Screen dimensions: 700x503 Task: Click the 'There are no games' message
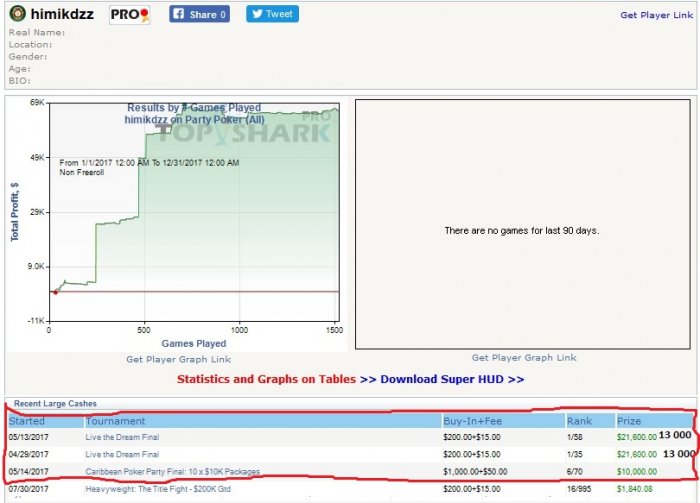(x=522, y=231)
